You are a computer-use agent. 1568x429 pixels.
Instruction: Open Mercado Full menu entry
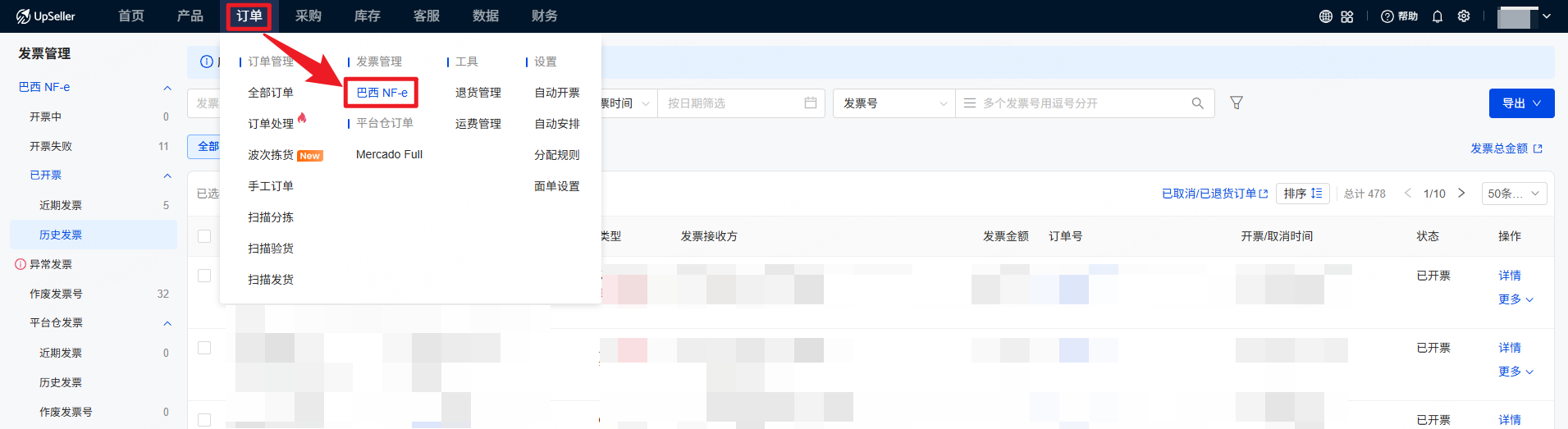(x=389, y=154)
